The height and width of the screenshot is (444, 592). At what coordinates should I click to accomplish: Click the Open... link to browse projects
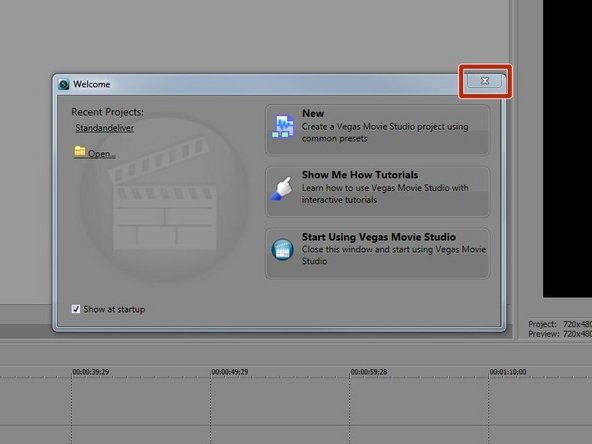pyautogui.click(x=102, y=154)
